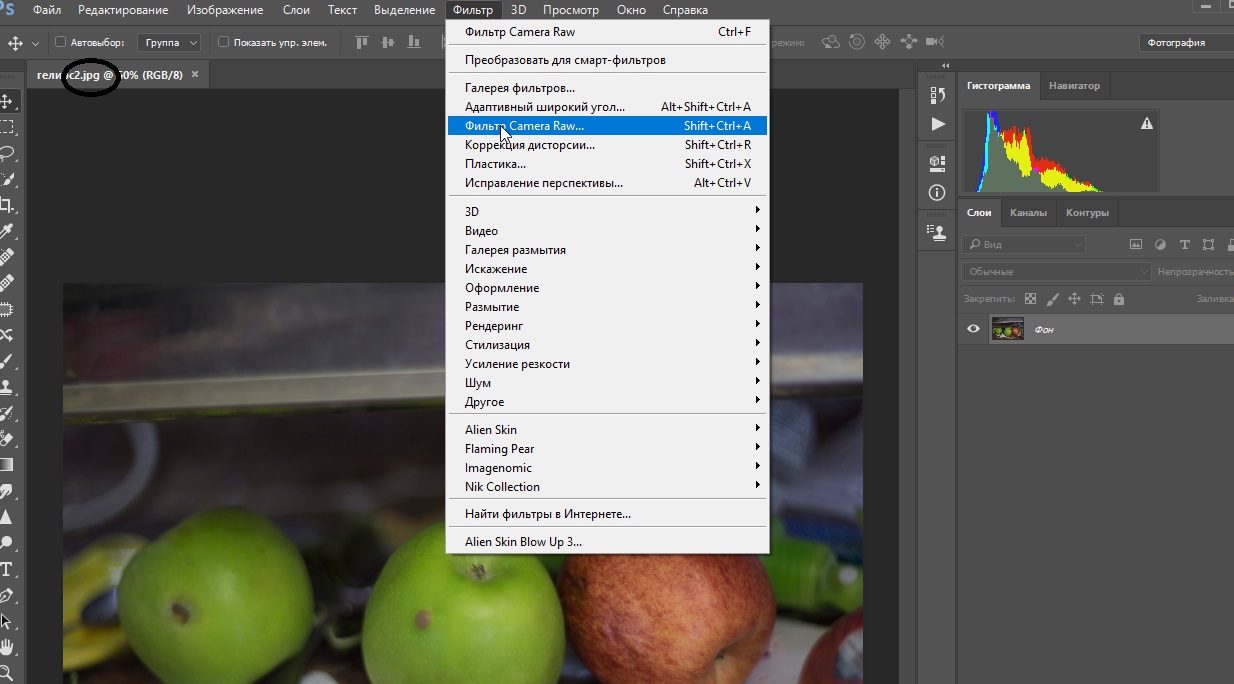Image resolution: width=1234 pixels, height=684 pixels.
Task: Choose Alien Skin Blow Up 3… entry
Action: tap(606, 542)
